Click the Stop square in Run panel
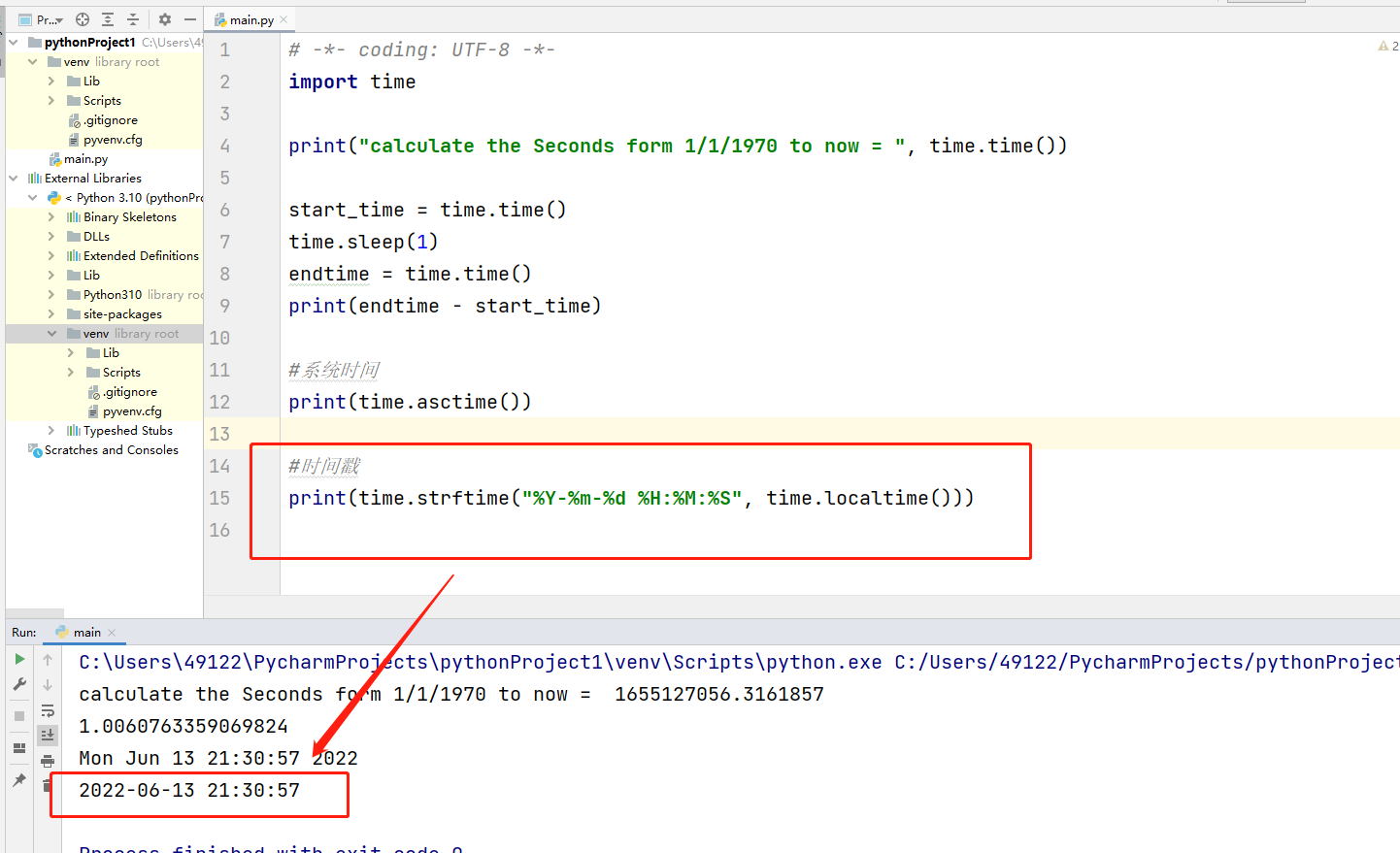This screenshot has height=853, width=1400. click(19, 716)
